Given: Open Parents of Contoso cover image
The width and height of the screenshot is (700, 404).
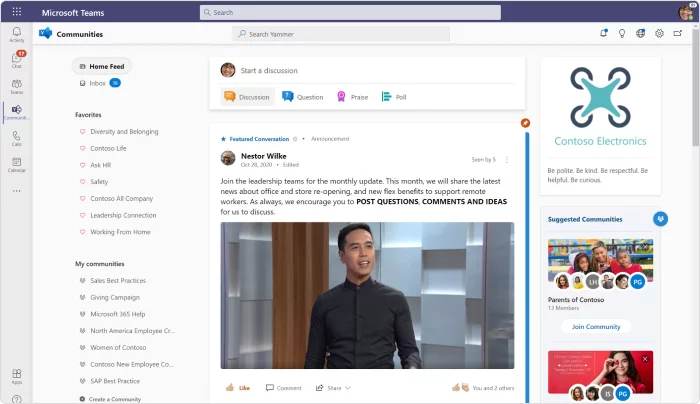Looking at the screenshot, I should point(600,259).
